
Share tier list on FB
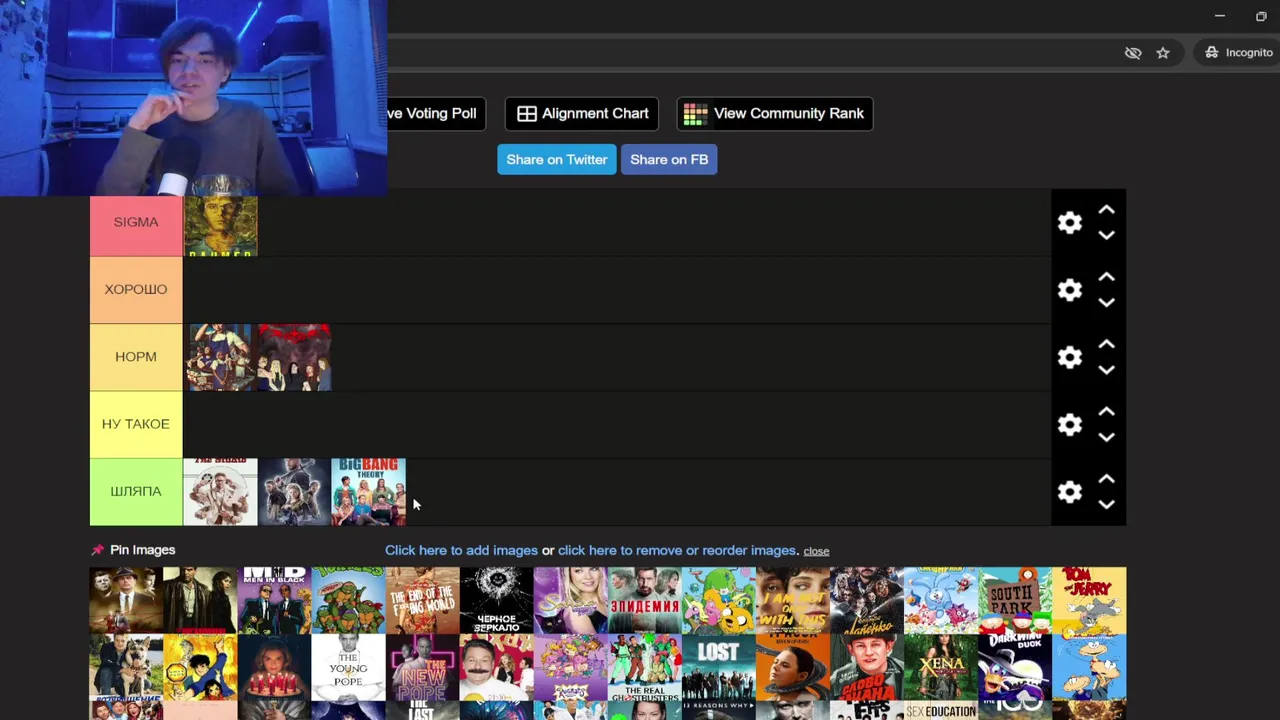click(669, 160)
